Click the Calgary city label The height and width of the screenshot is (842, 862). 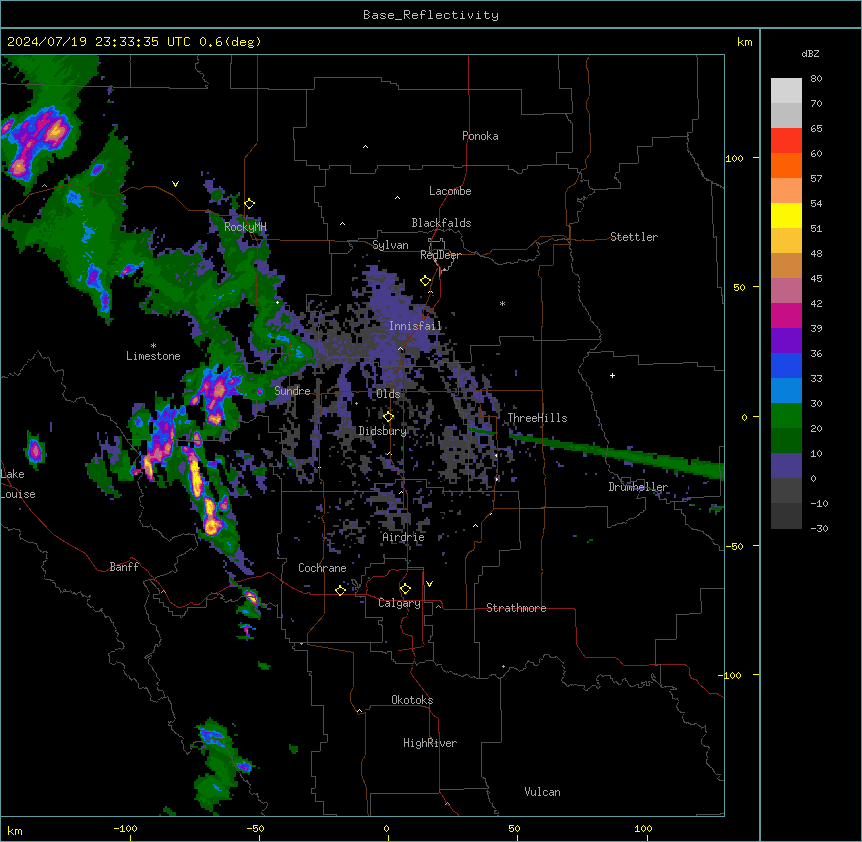click(x=400, y=603)
